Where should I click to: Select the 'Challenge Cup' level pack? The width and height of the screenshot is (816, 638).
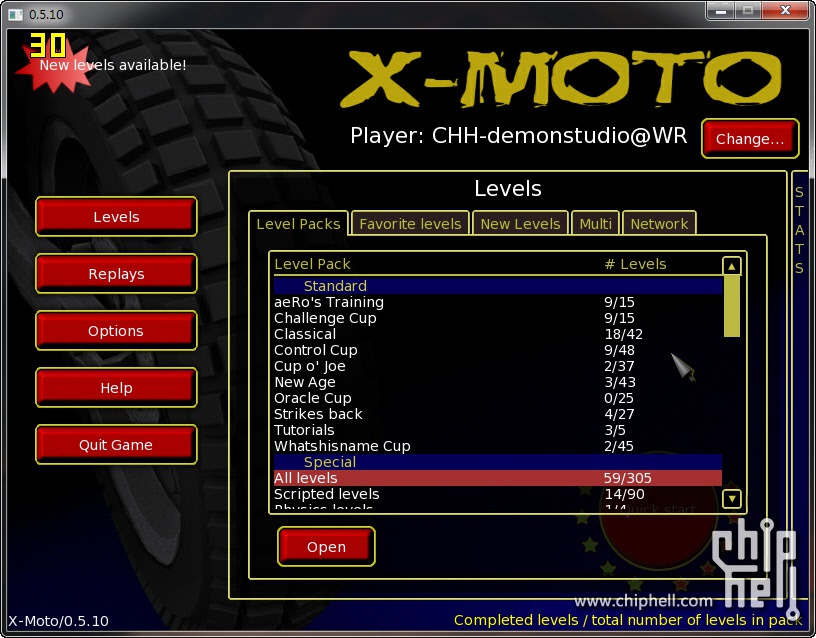point(498,318)
